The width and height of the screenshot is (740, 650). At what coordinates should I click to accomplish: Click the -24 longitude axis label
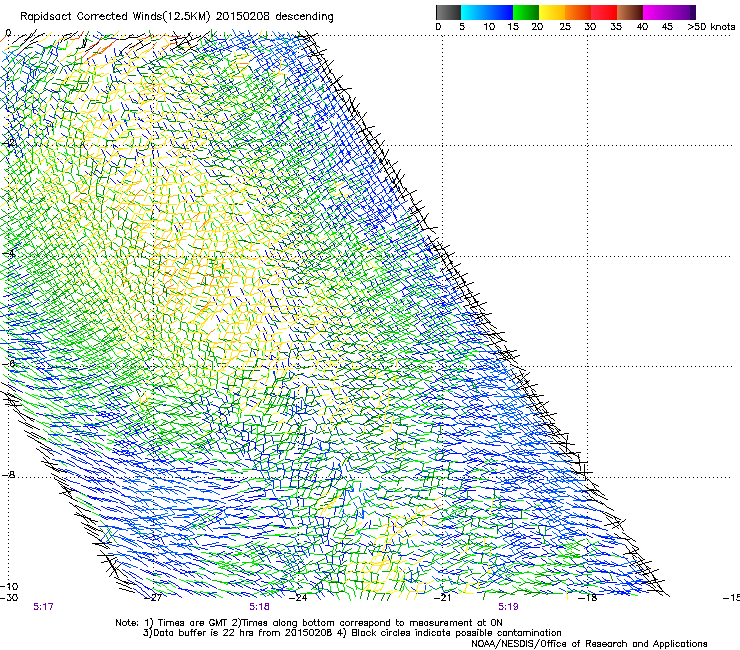[x=298, y=598]
